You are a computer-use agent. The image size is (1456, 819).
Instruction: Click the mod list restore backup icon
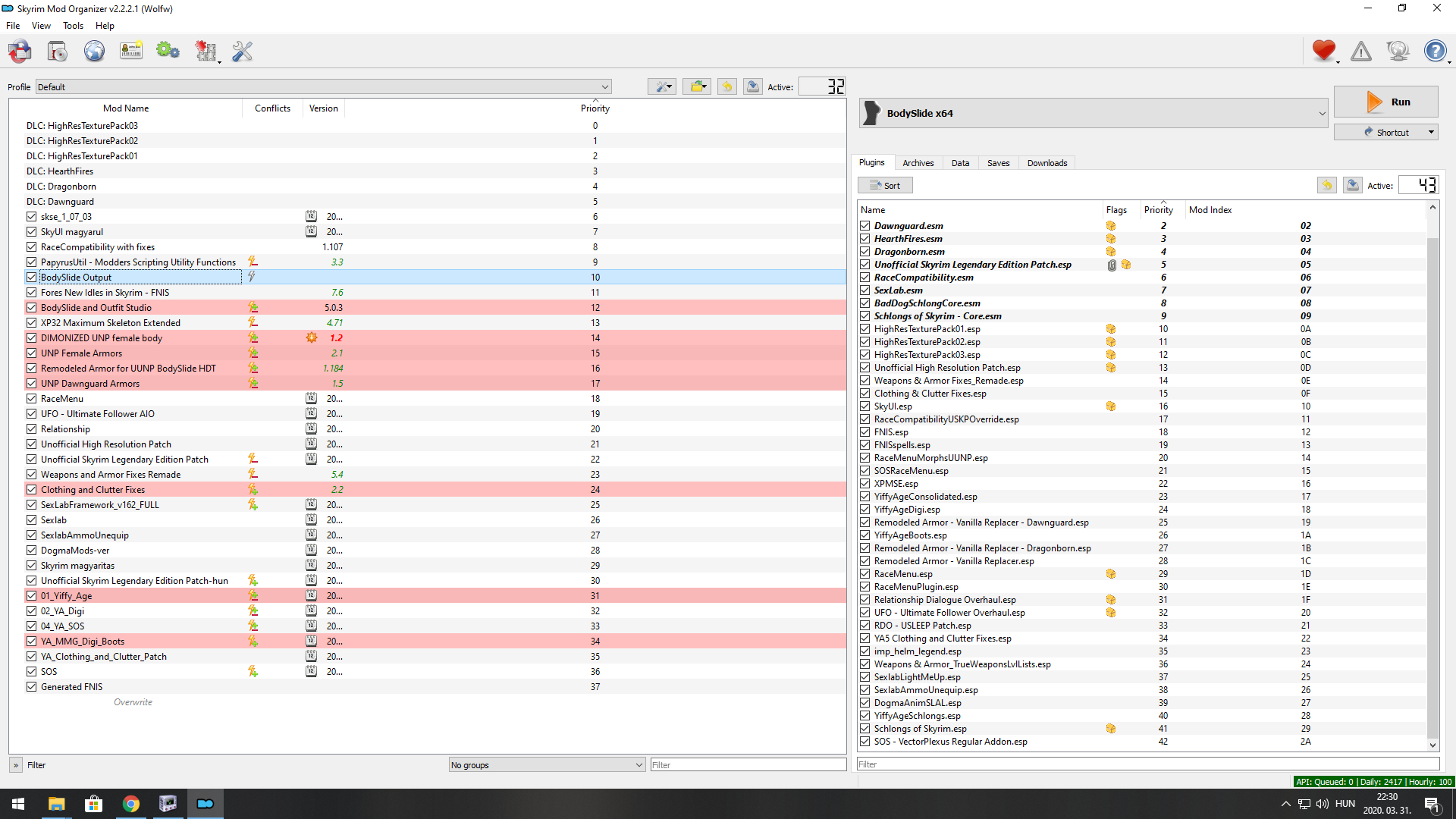[x=726, y=86]
